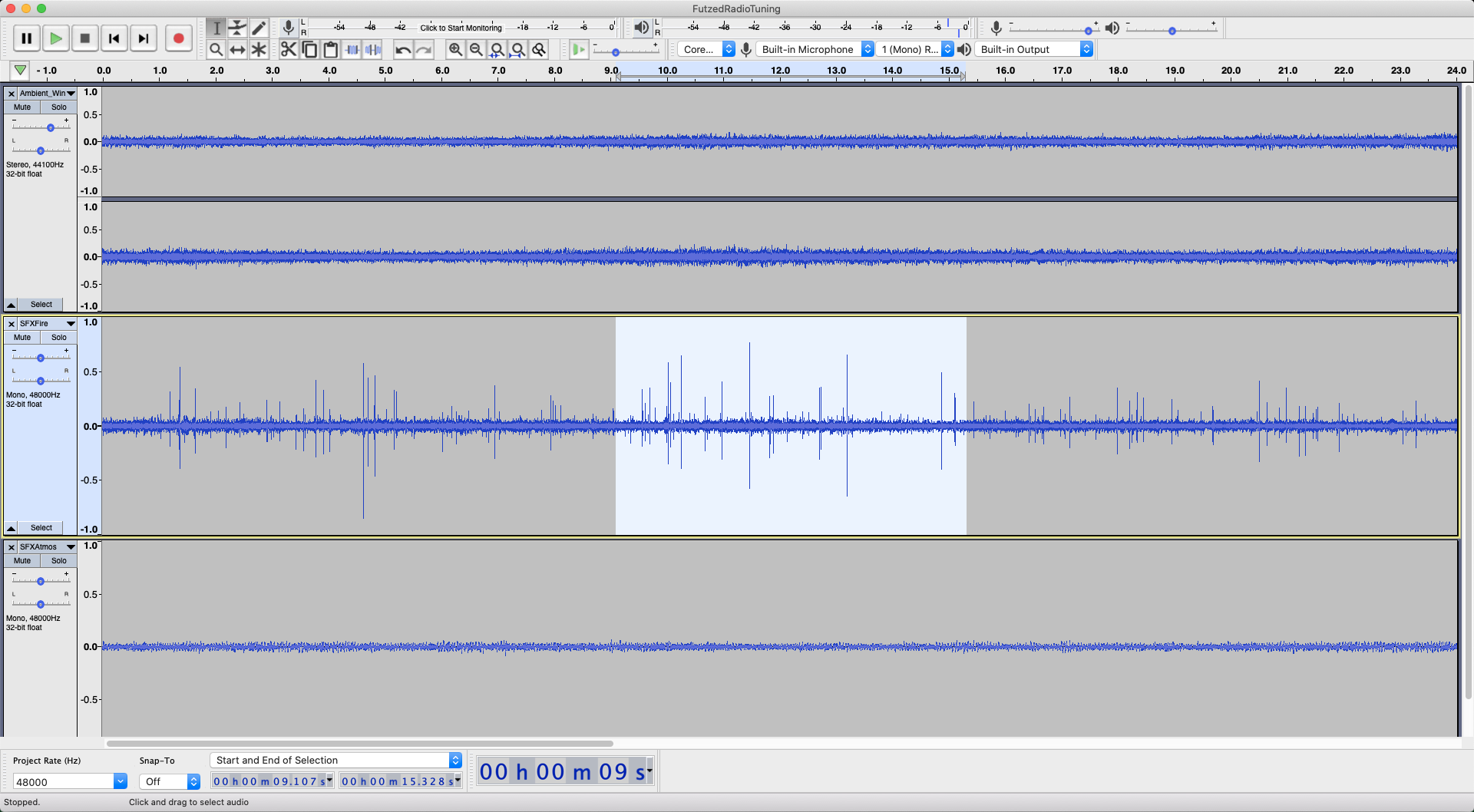This screenshot has height=812, width=1474.
Task: Click Select button on SFXFire track
Action: click(x=41, y=528)
